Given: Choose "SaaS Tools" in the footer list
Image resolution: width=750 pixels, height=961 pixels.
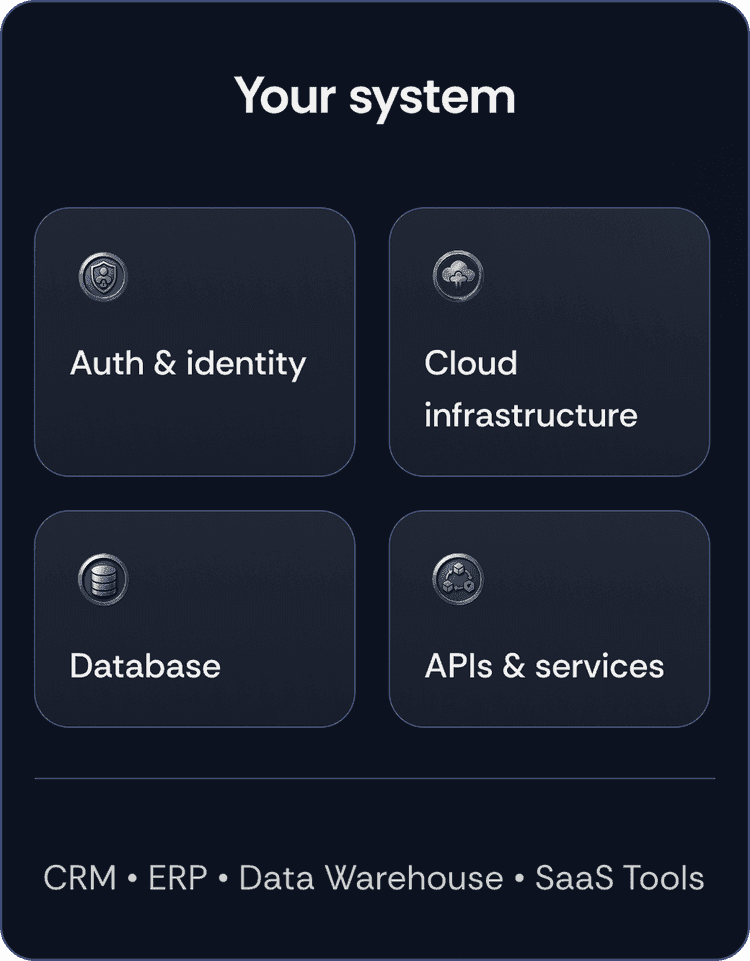Looking at the screenshot, I should 620,879.
